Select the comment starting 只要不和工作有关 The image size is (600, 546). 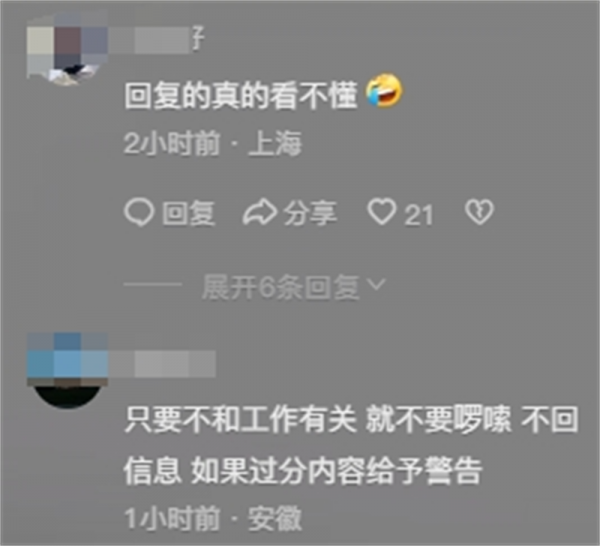tap(351, 445)
